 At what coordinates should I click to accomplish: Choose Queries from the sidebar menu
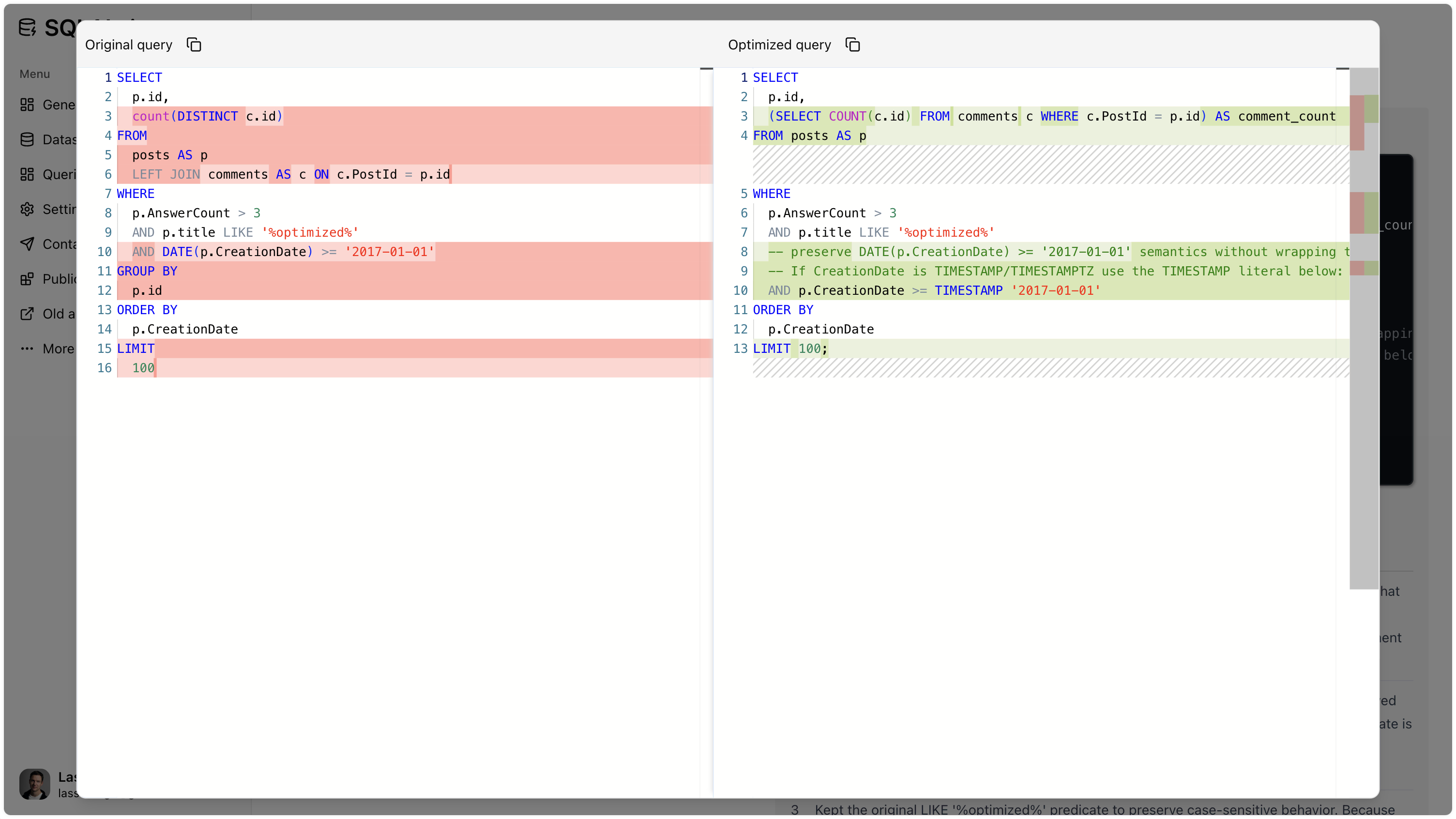pos(61,174)
